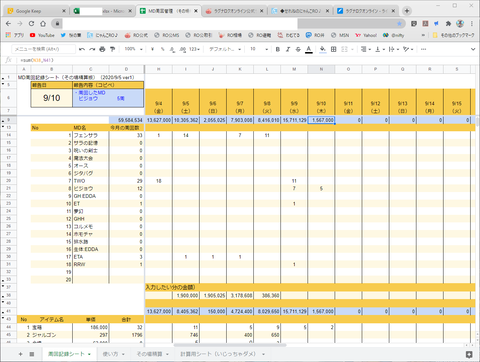Open a new browser tab
This screenshot has width=480, height=362.
pos(407,11)
